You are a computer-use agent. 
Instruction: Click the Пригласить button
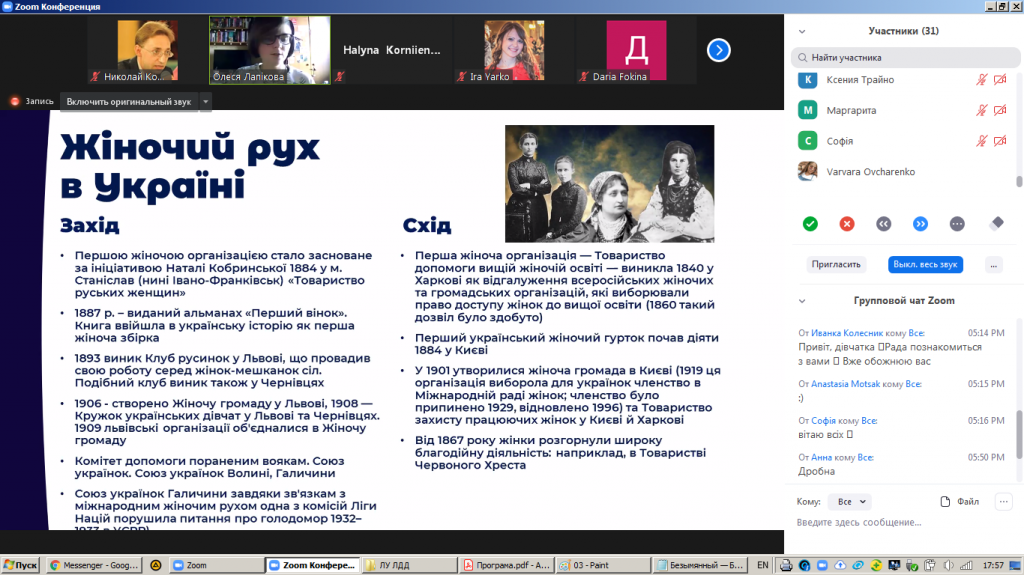coord(836,265)
